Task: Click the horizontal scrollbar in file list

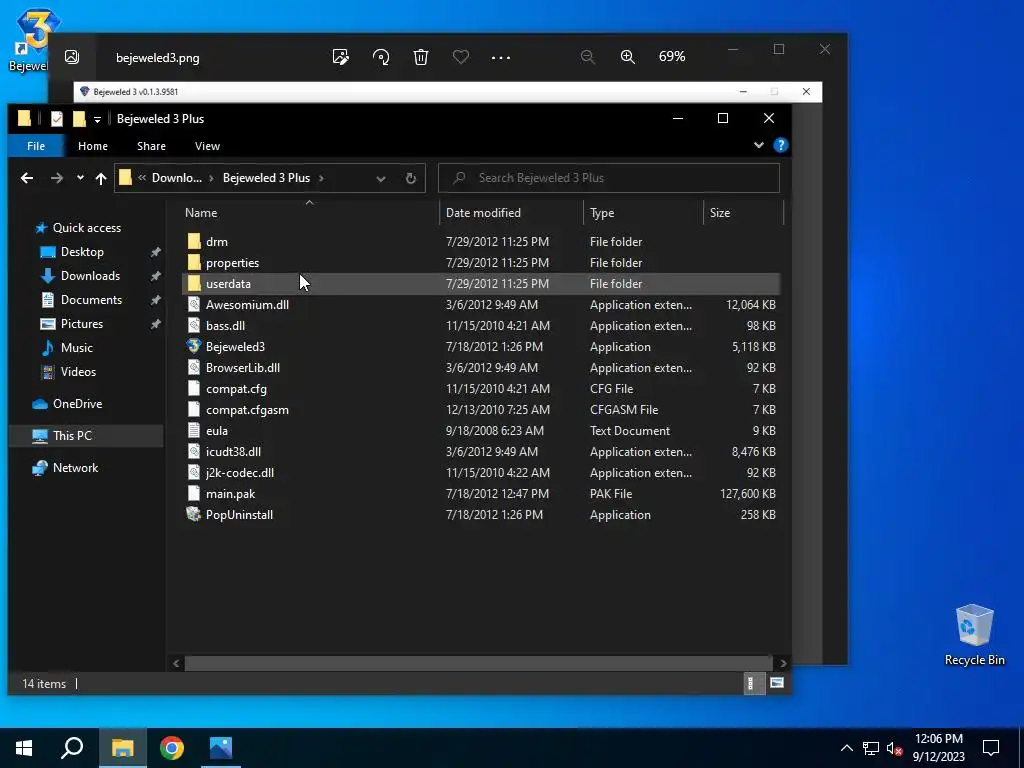Action: pyautogui.click(x=478, y=663)
